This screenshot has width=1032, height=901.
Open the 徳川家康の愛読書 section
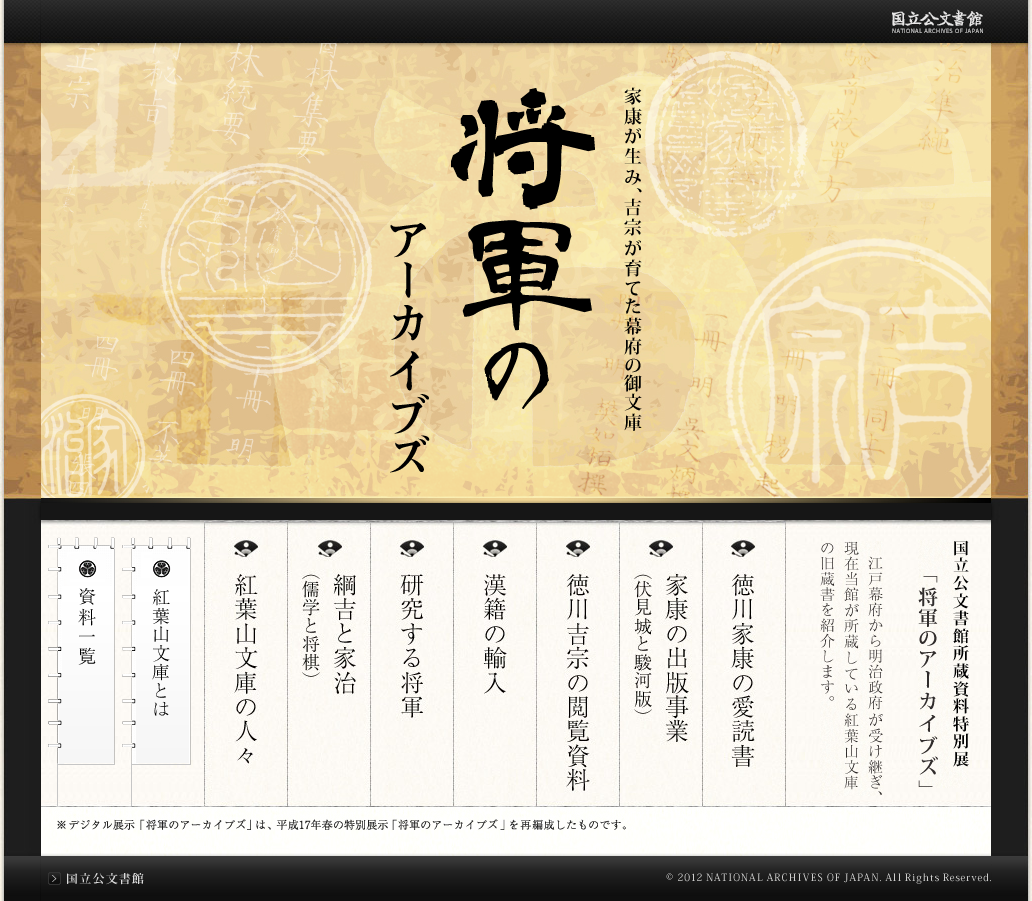pos(743,670)
